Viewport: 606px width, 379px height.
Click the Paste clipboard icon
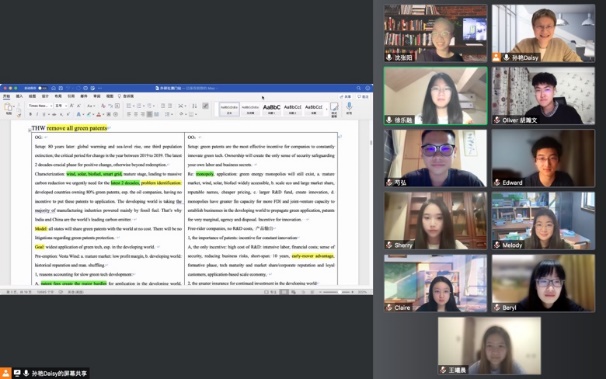coord(8,108)
